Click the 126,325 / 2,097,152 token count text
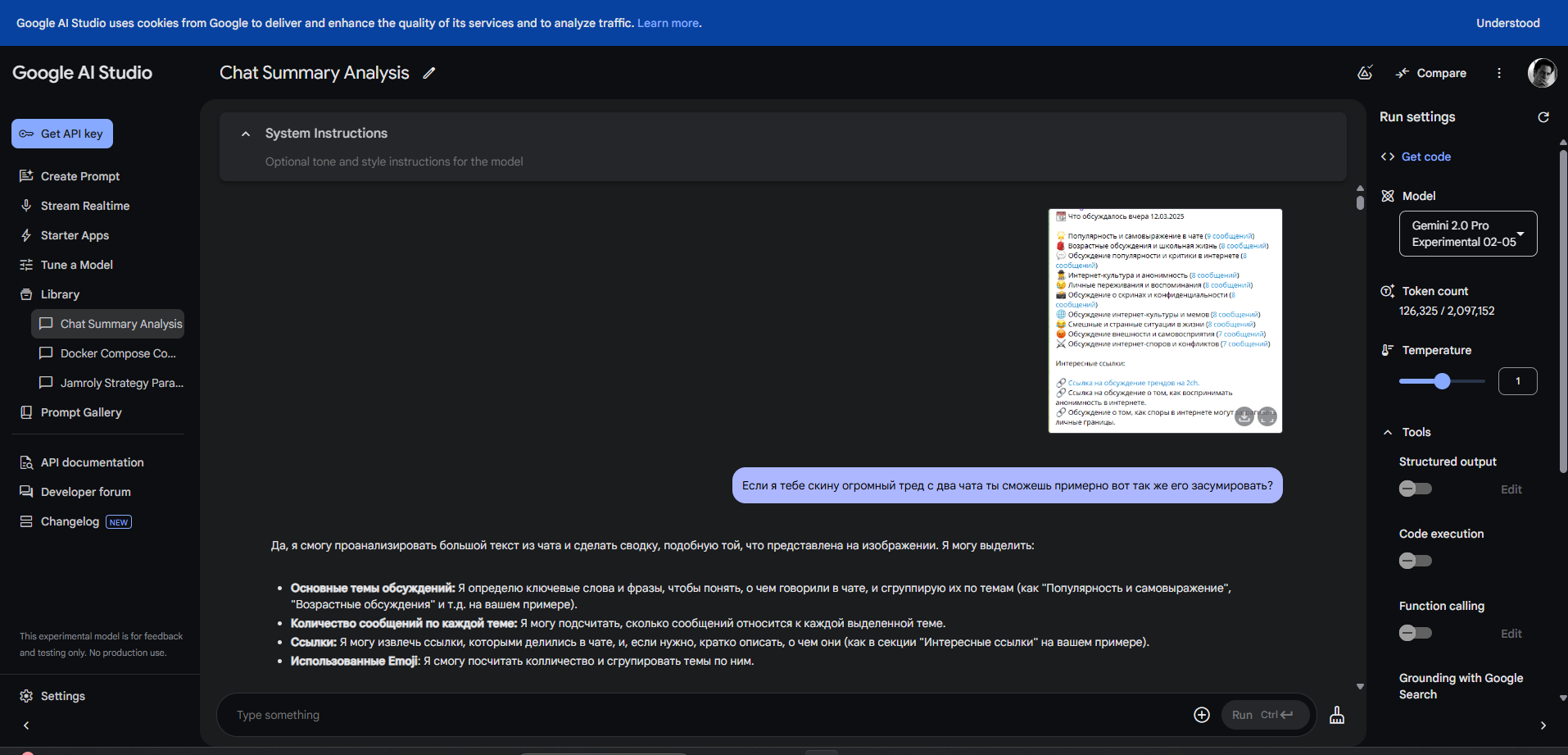 point(1447,311)
